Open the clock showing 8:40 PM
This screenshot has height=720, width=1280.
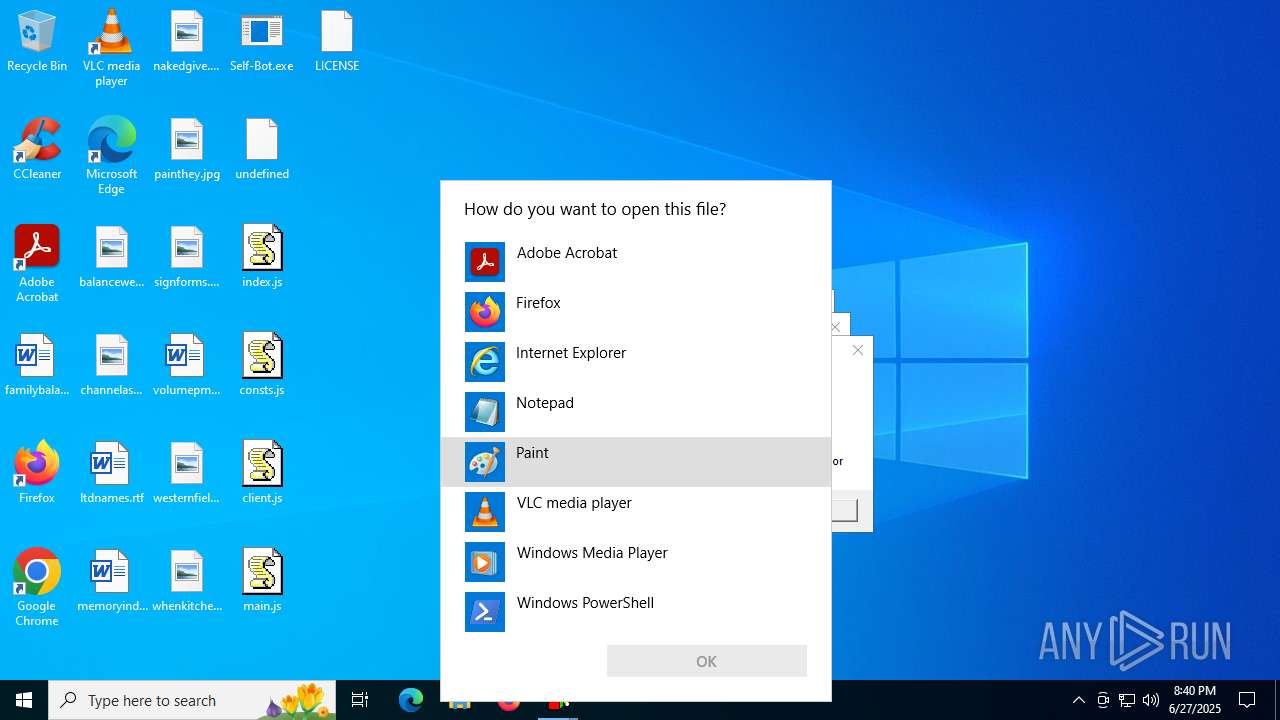tap(1195, 700)
